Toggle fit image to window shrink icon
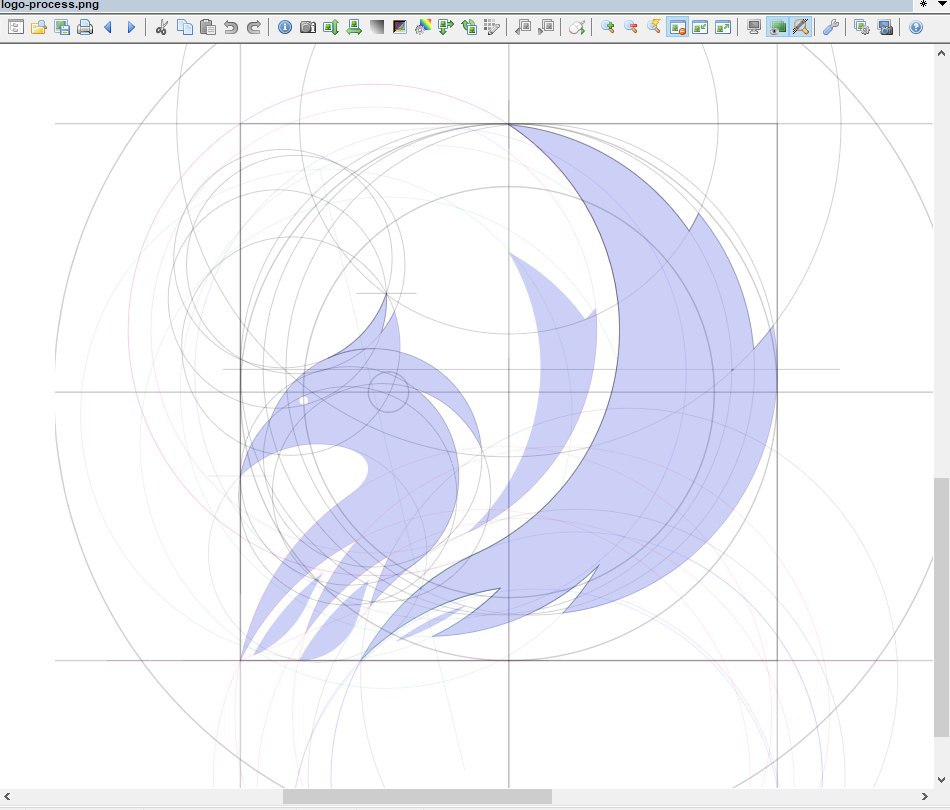This screenshot has height=810, width=950. (700, 27)
